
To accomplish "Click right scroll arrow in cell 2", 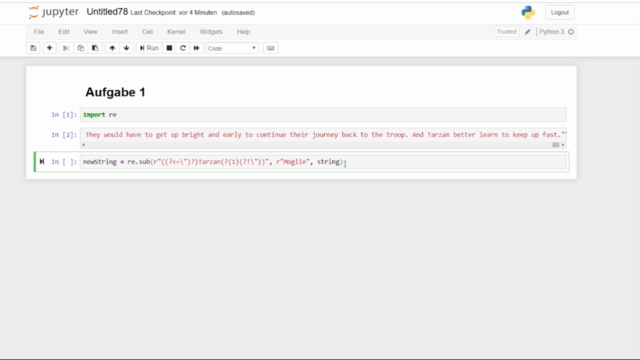I will 563,145.
